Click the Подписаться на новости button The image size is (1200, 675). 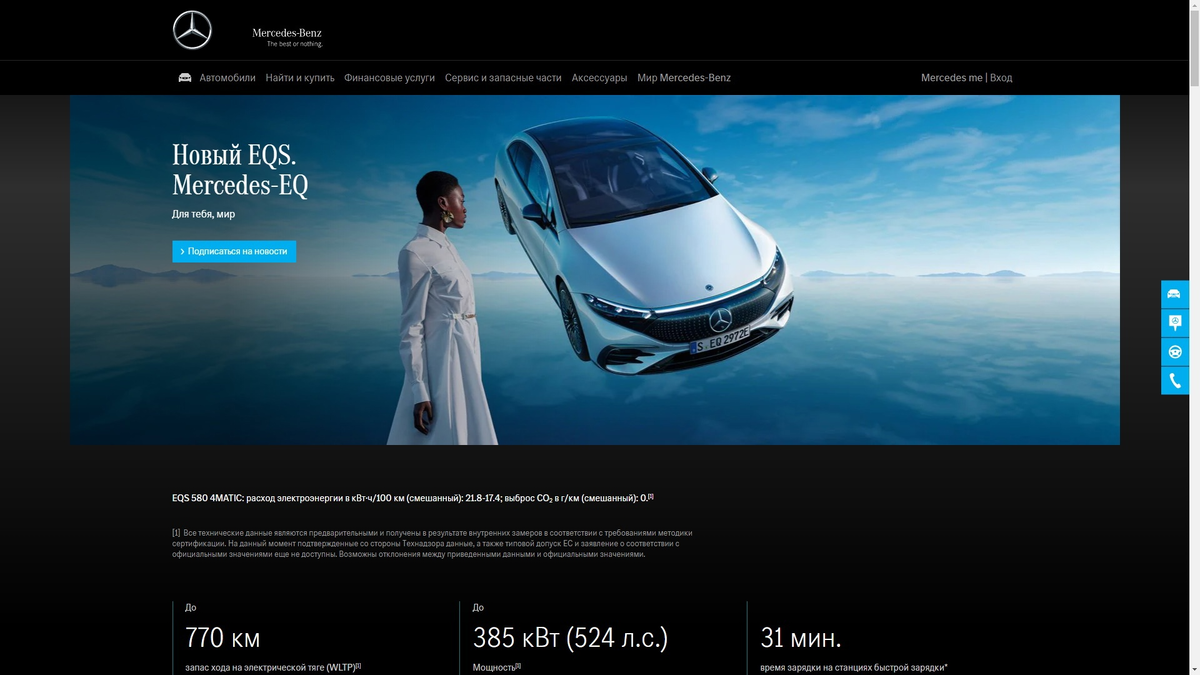[x=234, y=251]
